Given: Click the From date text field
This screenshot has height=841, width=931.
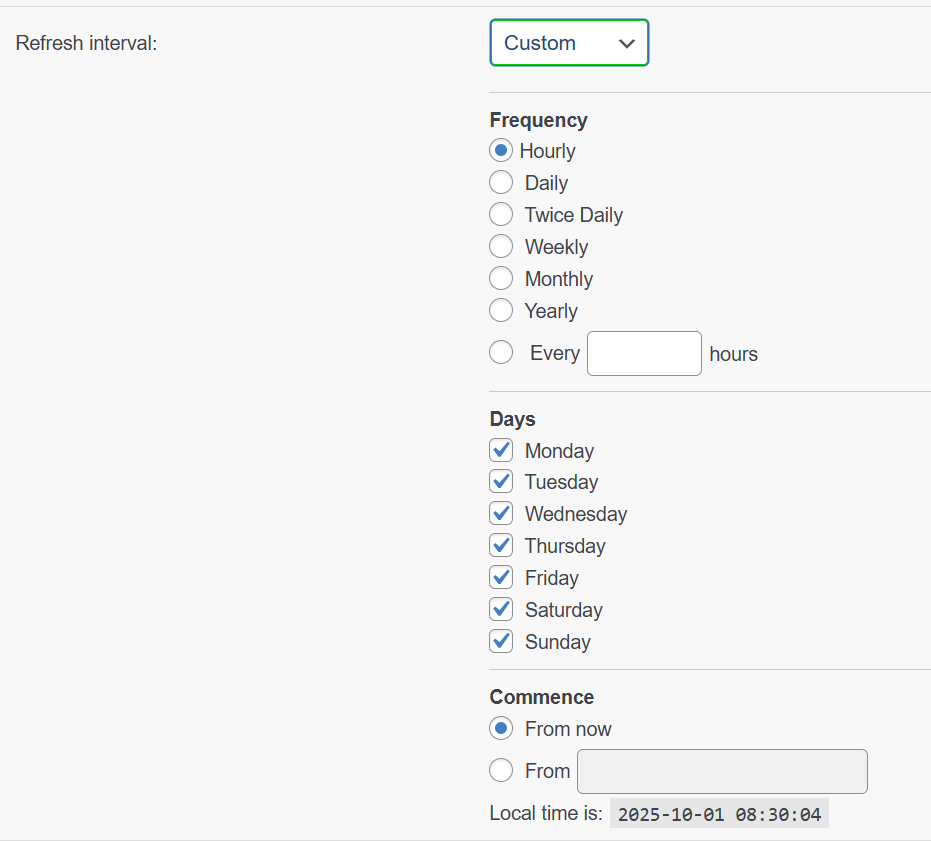Looking at the screenshot, I should (x=722, y=771).
